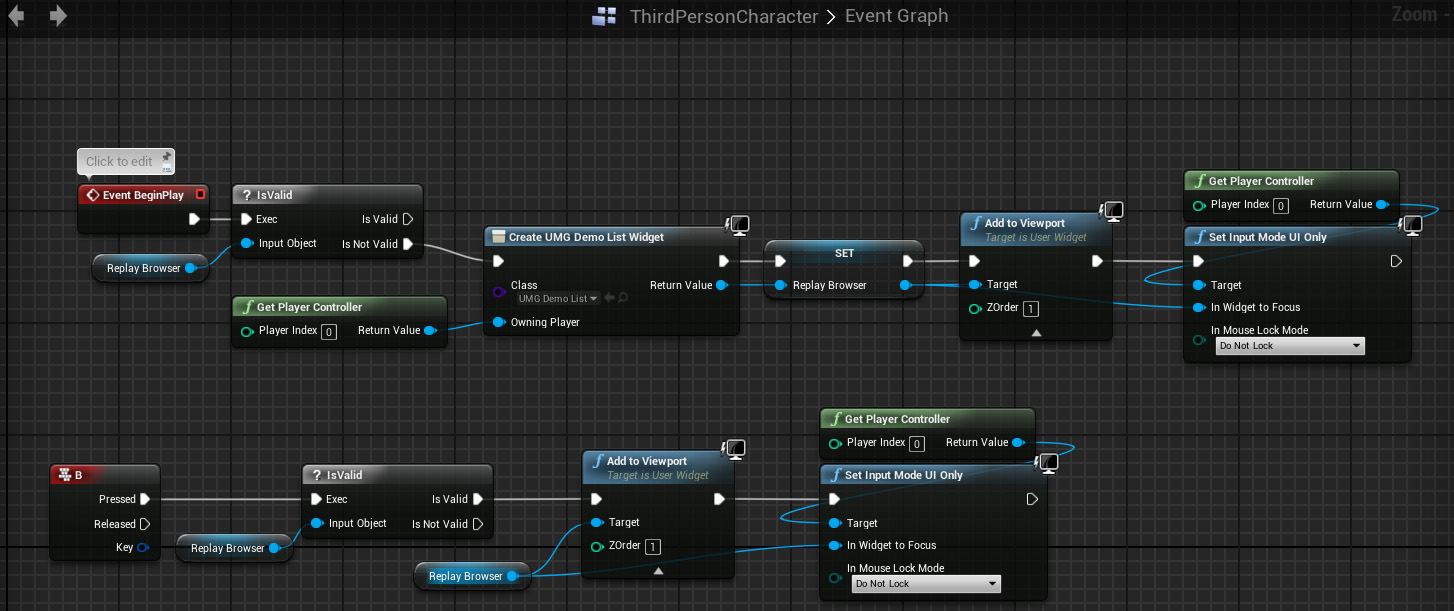Screen dimensions: 1454x611
Task: Click the In Widget to Focus pin on the top Set Input Mode
Action: point(1198,307)
